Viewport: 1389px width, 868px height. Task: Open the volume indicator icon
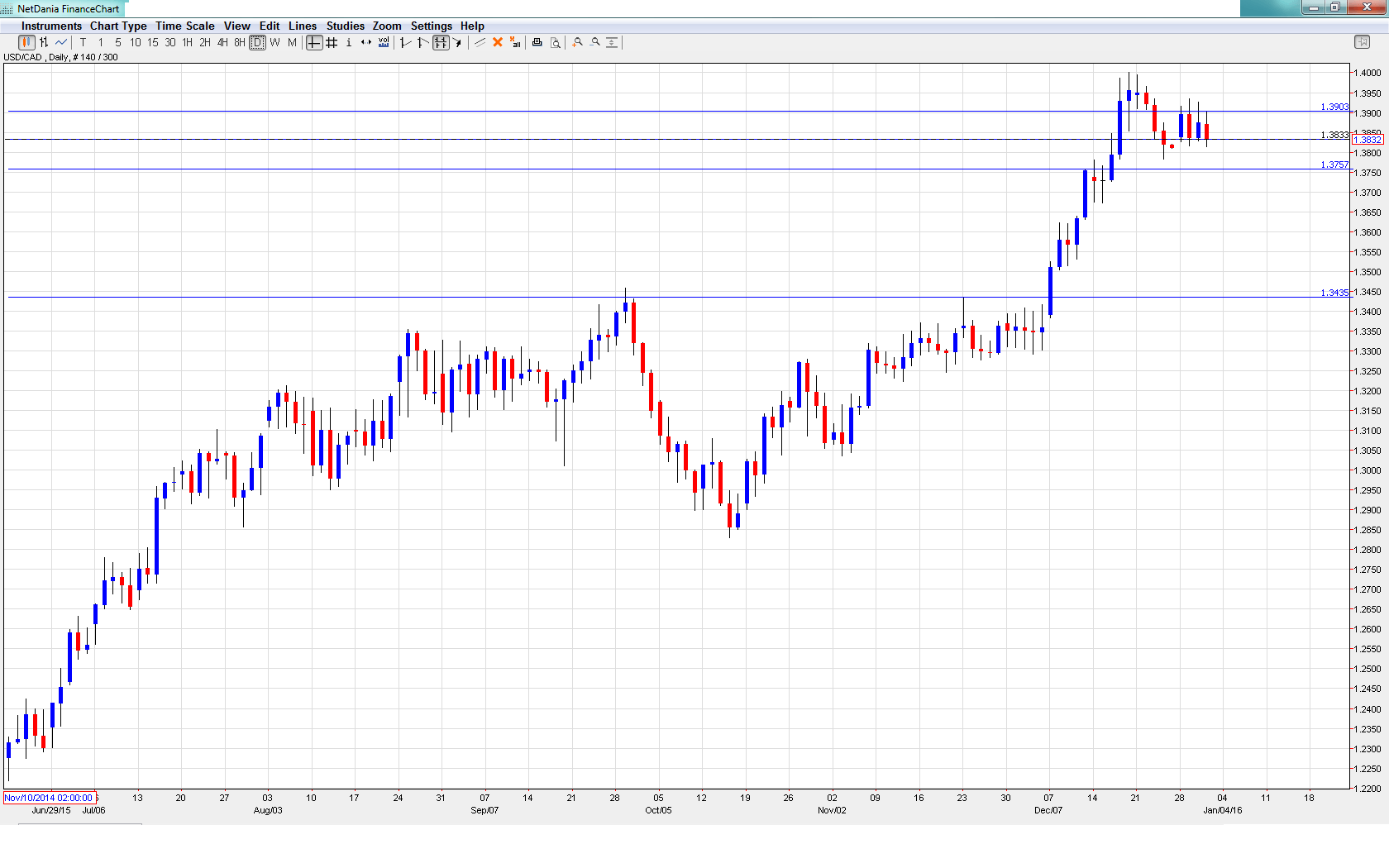coord(384,42)
